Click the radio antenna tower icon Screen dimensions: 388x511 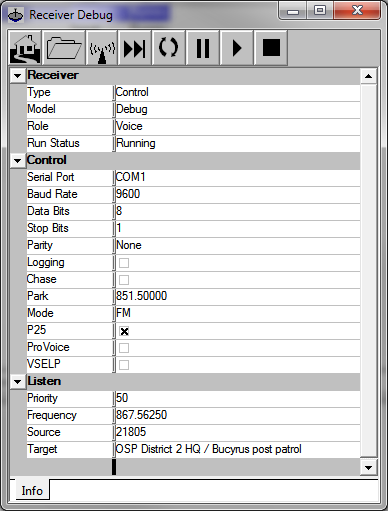click(102, 48)
